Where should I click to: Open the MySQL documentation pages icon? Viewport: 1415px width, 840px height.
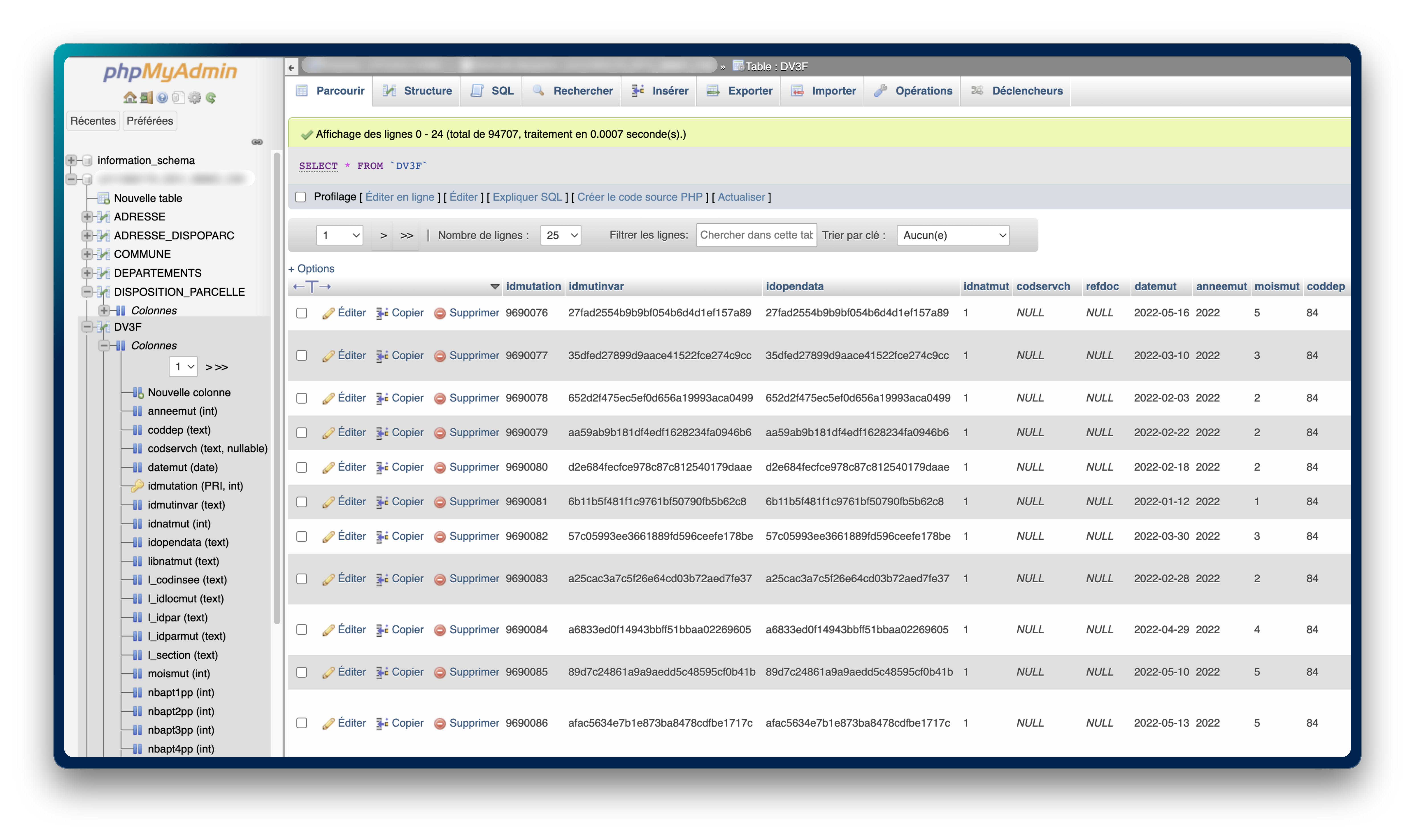tap(178, 98)
